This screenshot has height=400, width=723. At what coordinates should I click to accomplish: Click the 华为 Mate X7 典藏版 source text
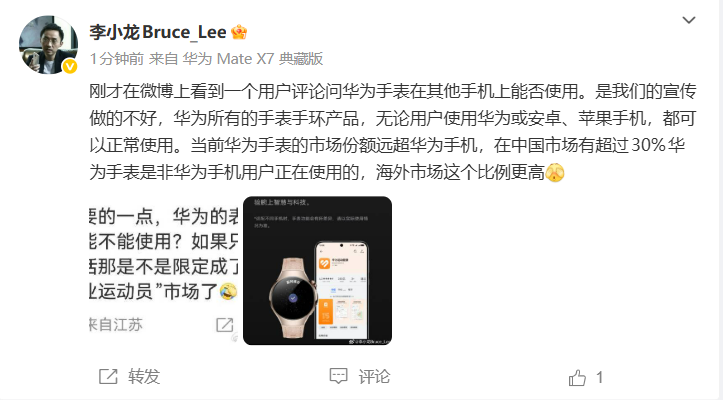click(x=253, y=59)
